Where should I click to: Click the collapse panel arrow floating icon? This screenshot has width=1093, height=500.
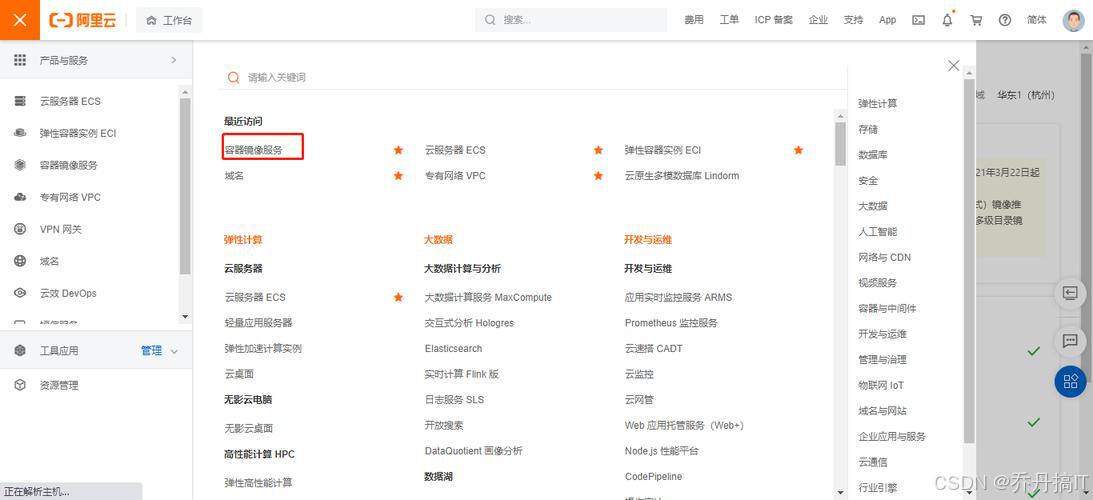click(x=1070, y=293)
